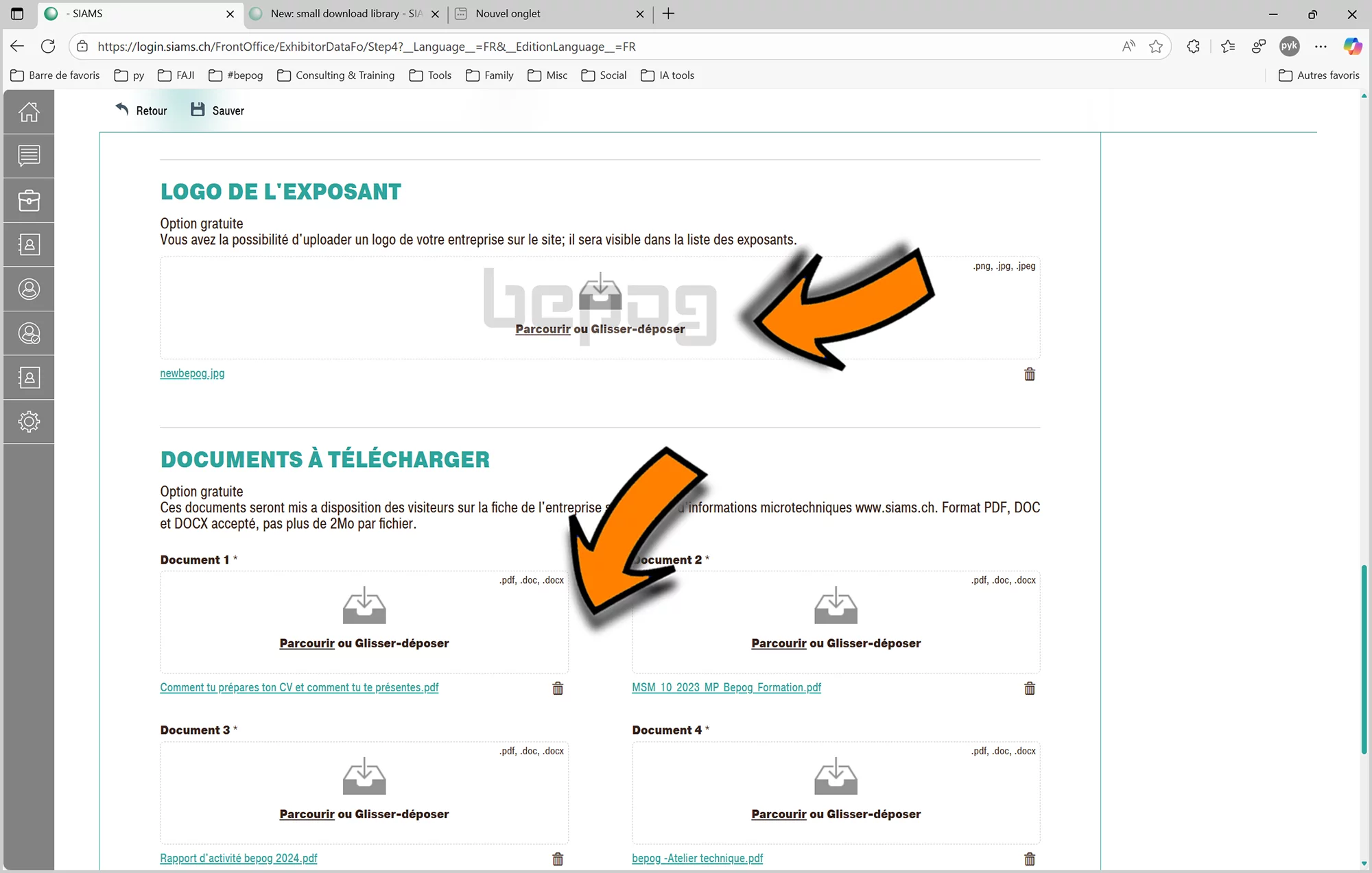Click the Document 3 upload tray icon

364,776
